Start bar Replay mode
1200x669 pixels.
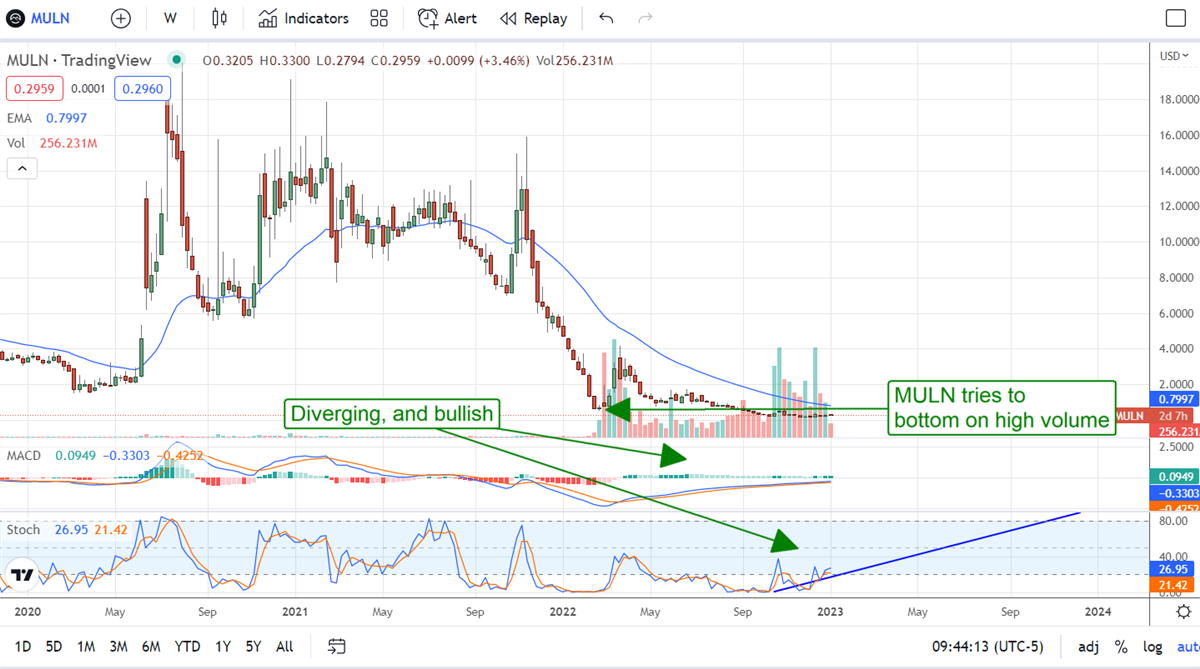point(533,18)
